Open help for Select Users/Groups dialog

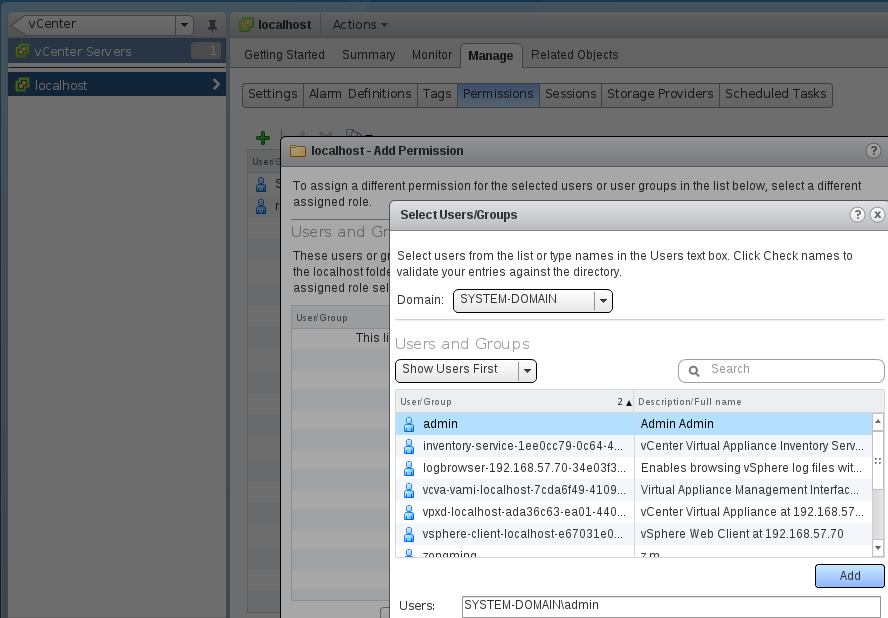(x=857, y=215)
